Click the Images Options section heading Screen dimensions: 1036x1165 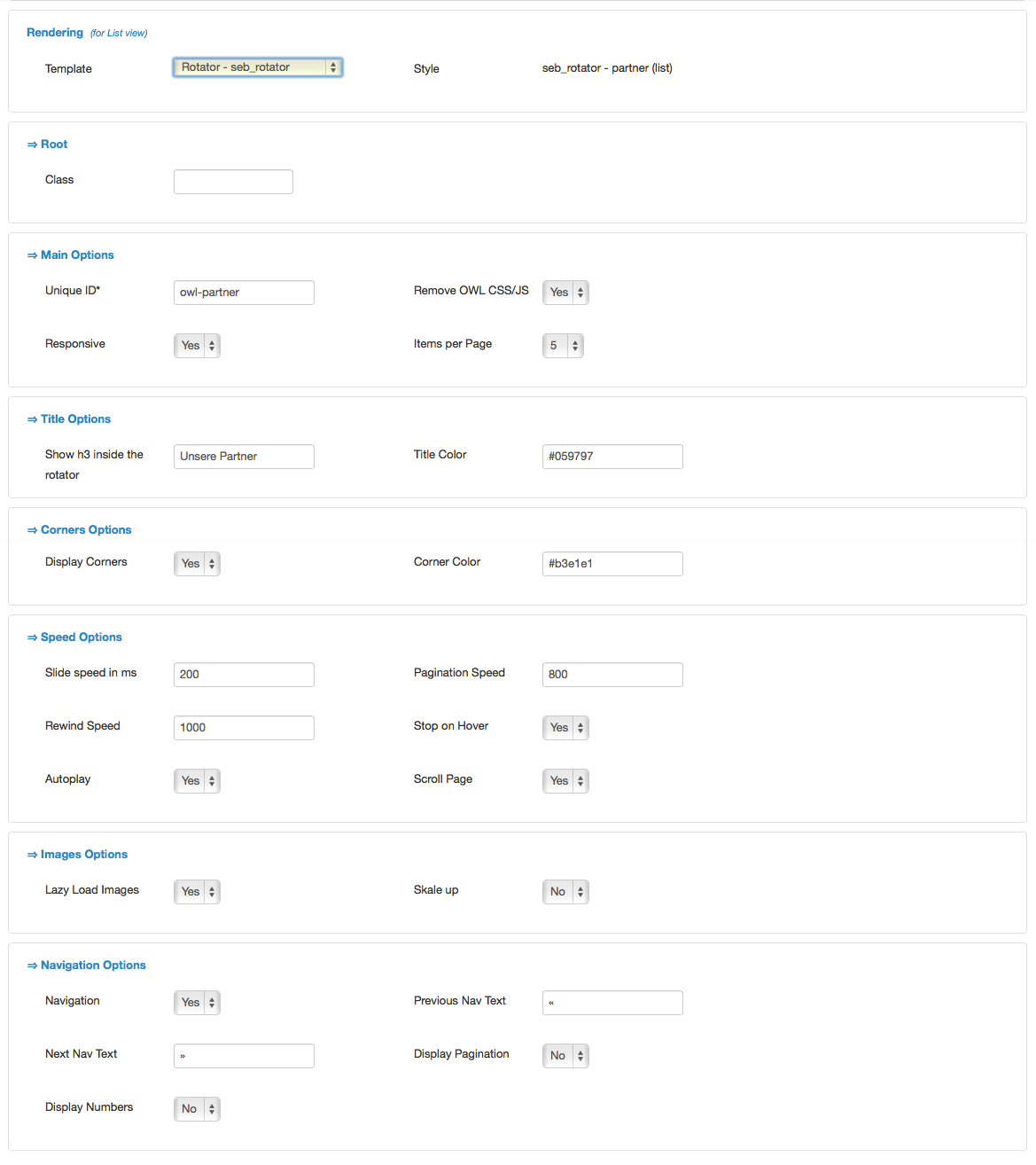pos(78,855)
